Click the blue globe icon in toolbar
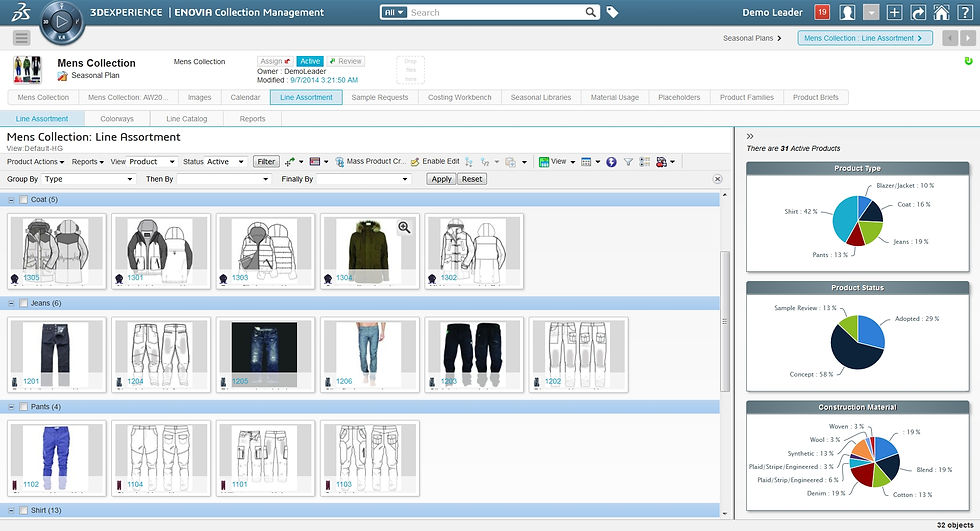The width and height of the screenshot is (980, 531). point(611,162)
